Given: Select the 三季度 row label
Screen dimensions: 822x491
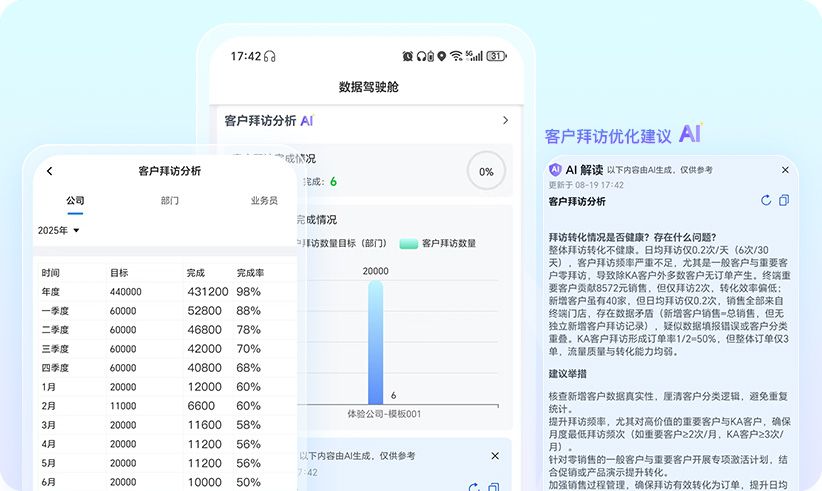Looking at the screenshot, I should tap(55, 348).
